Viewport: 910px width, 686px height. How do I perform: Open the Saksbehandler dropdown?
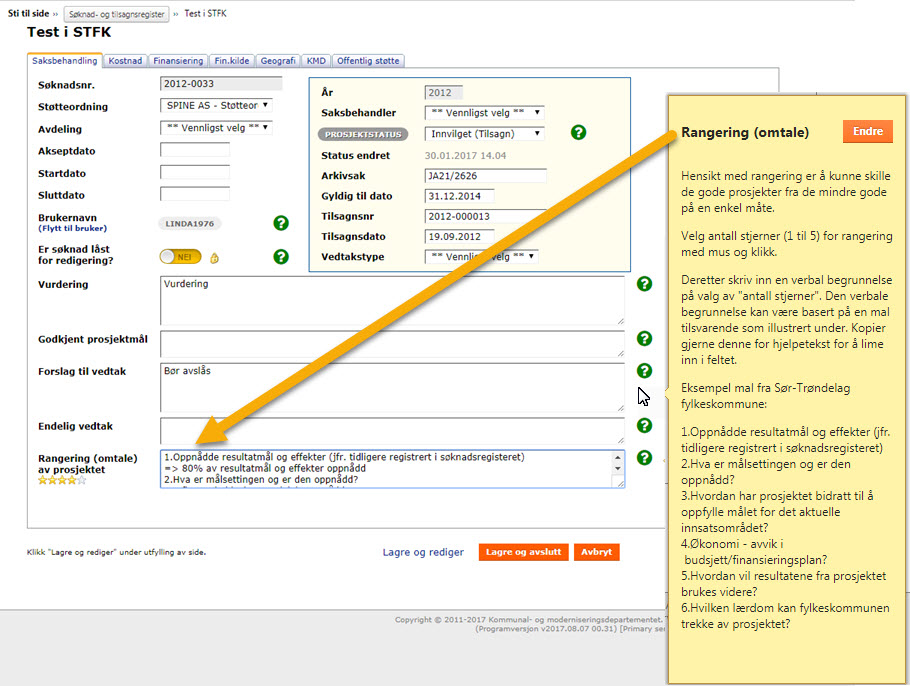[485, 113]
